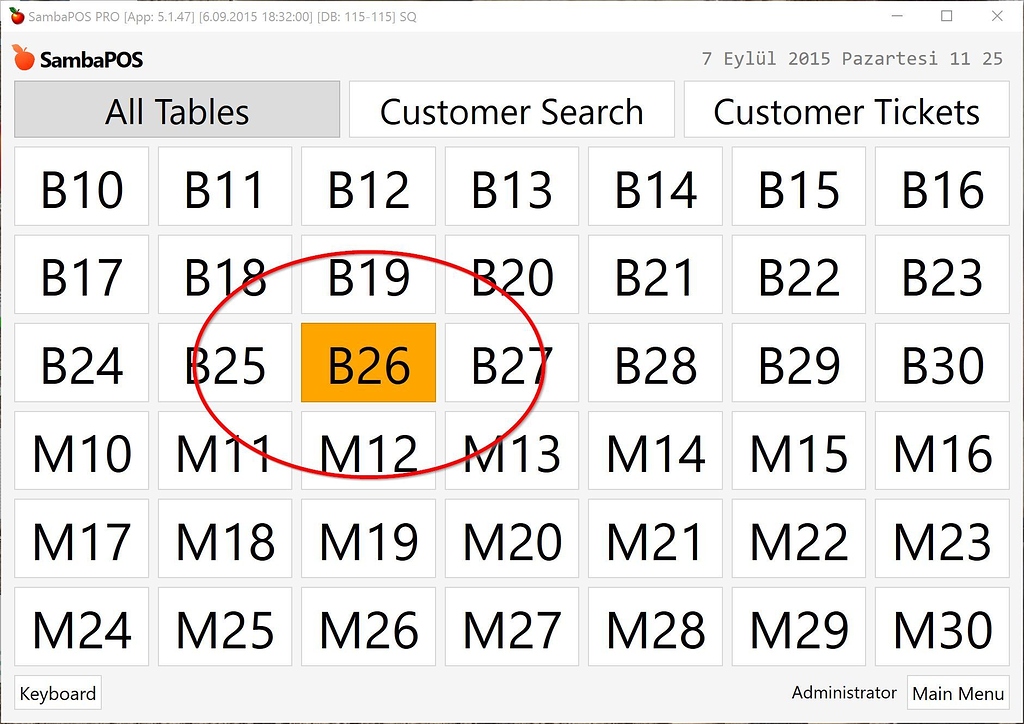Open table M24
Image resolution: width=1024 pixels, height=724 pixels.
81,628
